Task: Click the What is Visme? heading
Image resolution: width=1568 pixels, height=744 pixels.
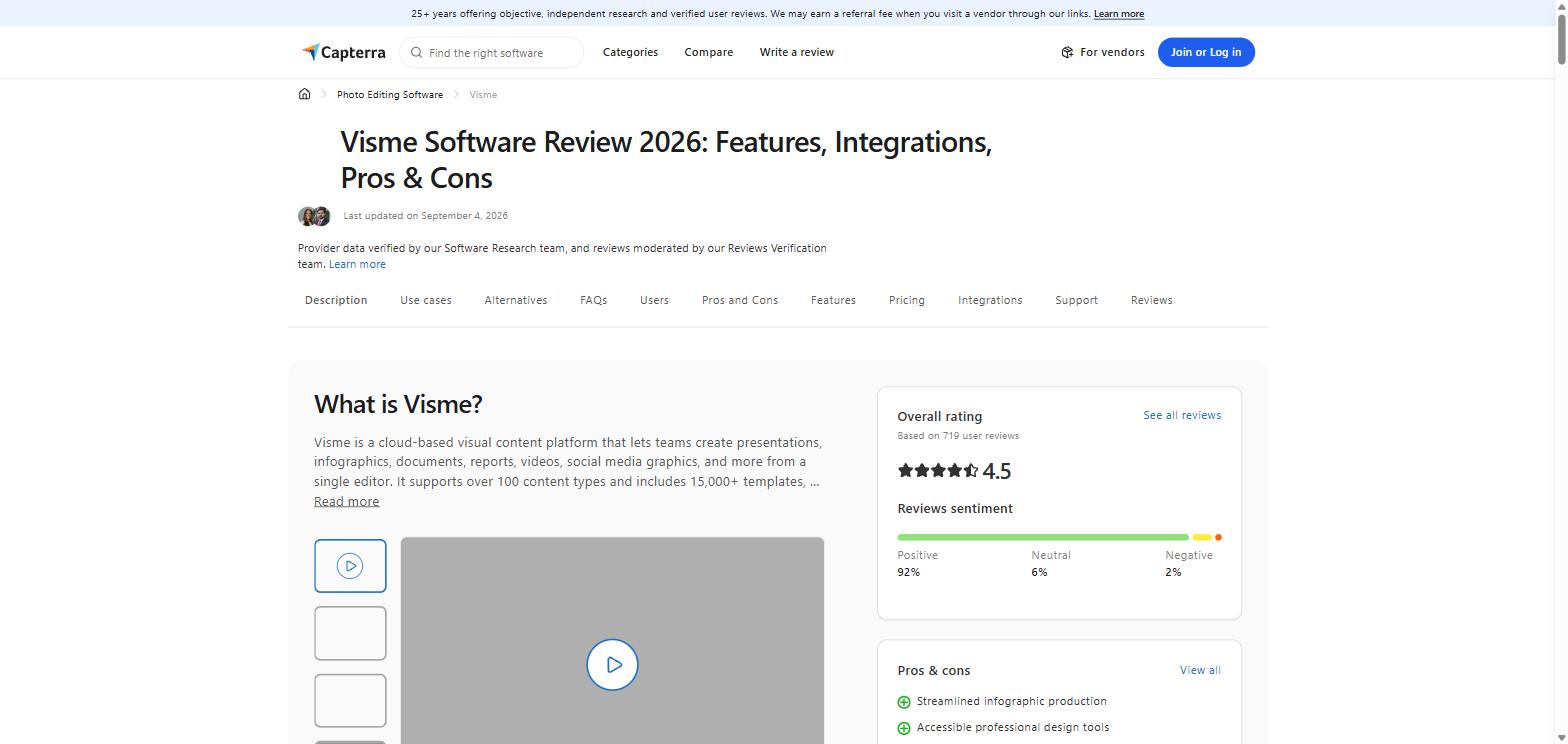Action: pos(398,404)
